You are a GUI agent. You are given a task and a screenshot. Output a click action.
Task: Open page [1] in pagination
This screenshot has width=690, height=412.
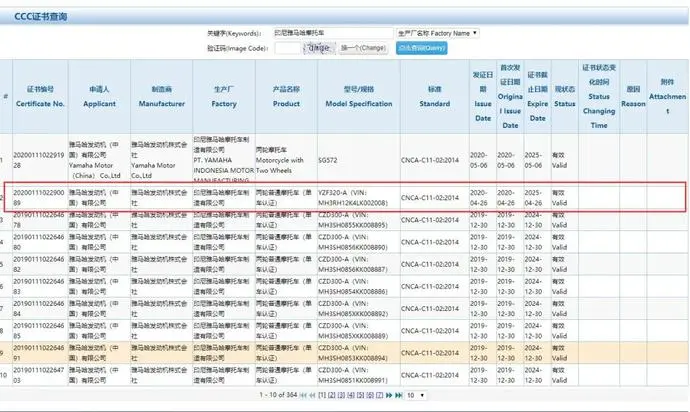coord(322,395)
